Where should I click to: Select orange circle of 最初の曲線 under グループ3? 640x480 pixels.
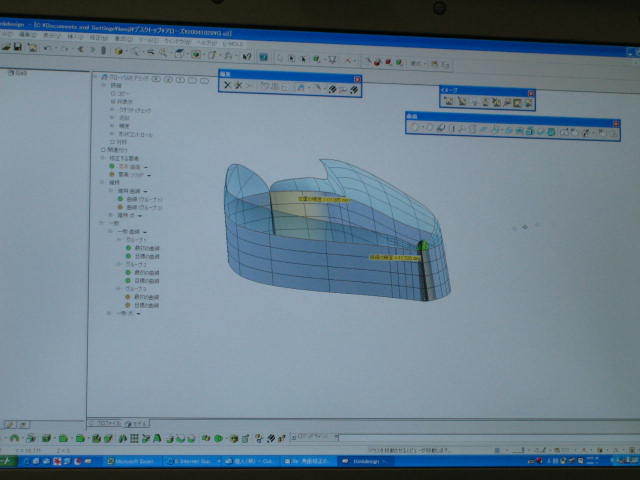pyautogui.click(x=127, y=297)
